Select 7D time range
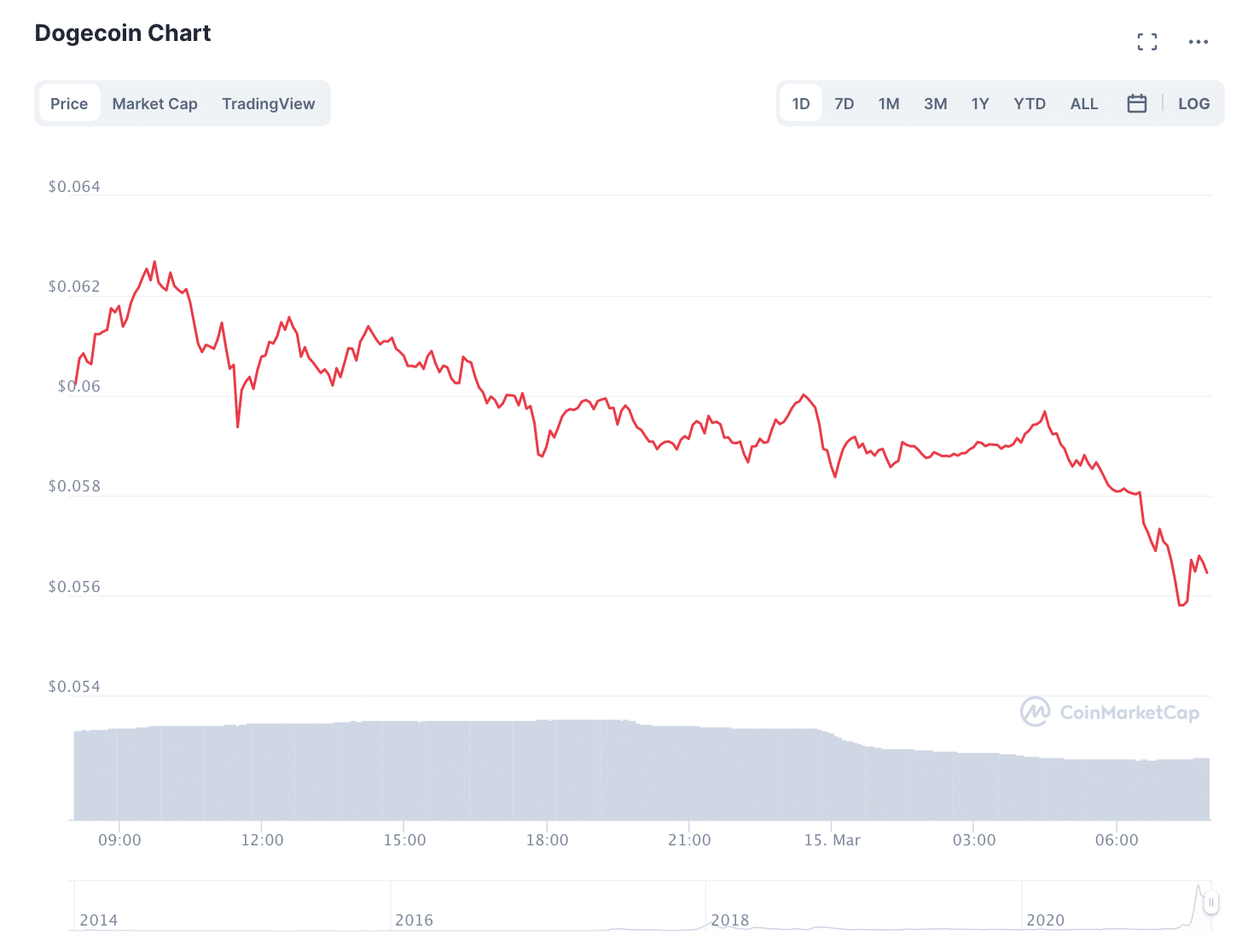This screenshot has height=952, width=1242. pos(844,103)
